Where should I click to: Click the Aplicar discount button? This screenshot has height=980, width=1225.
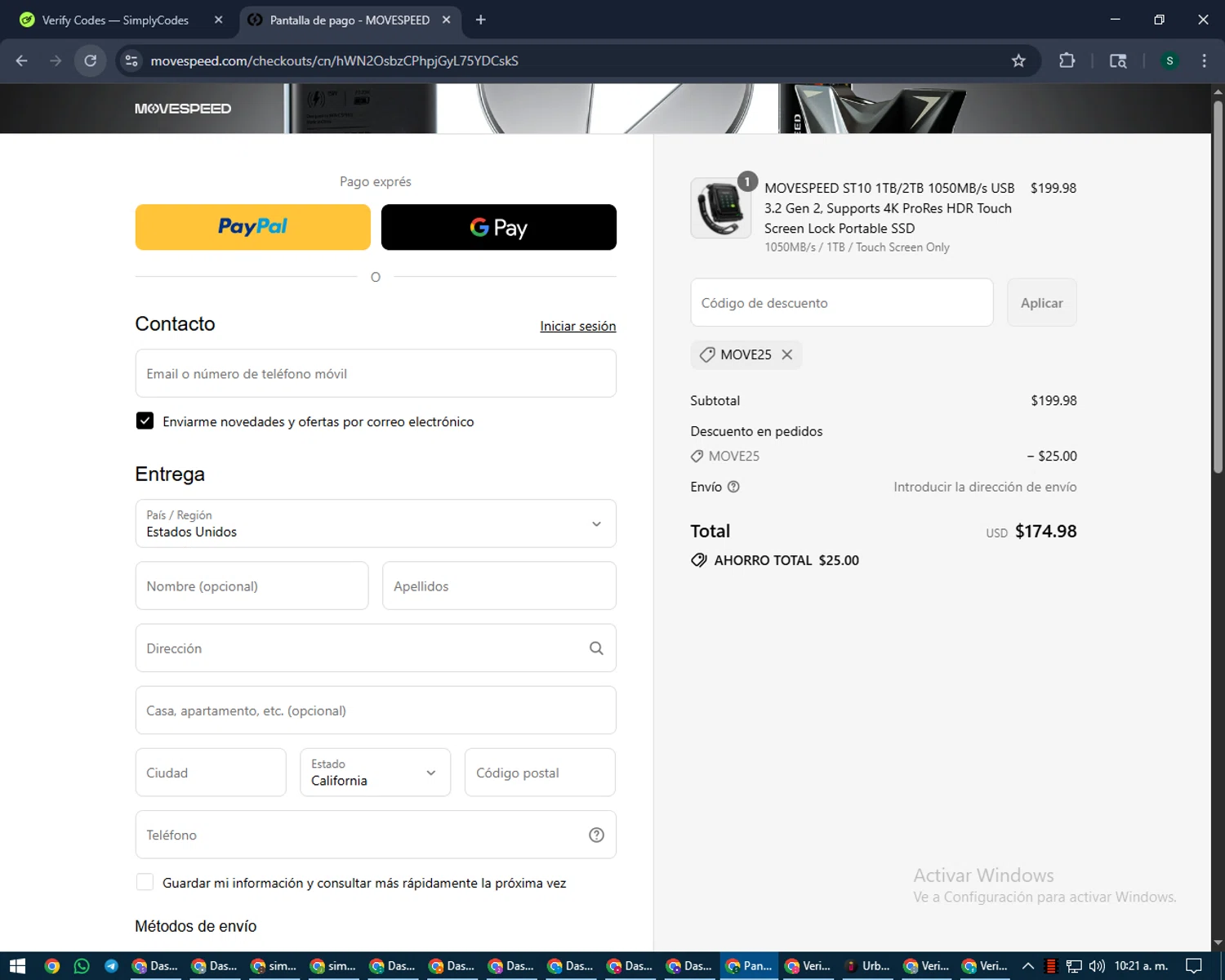(1041, 303)
